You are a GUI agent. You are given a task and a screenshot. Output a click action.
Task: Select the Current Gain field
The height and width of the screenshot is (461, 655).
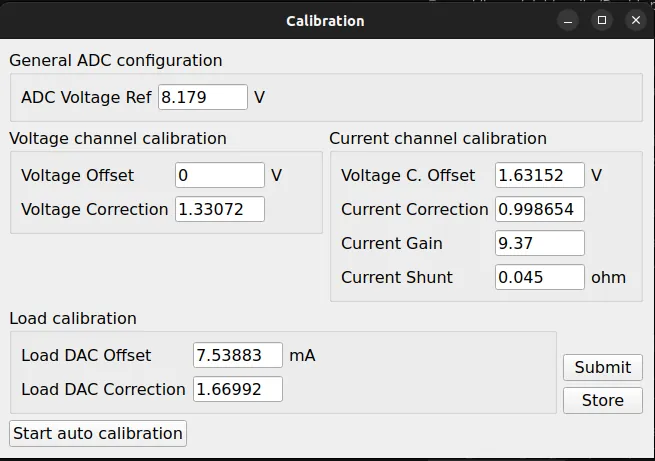(x=540, y=243)
